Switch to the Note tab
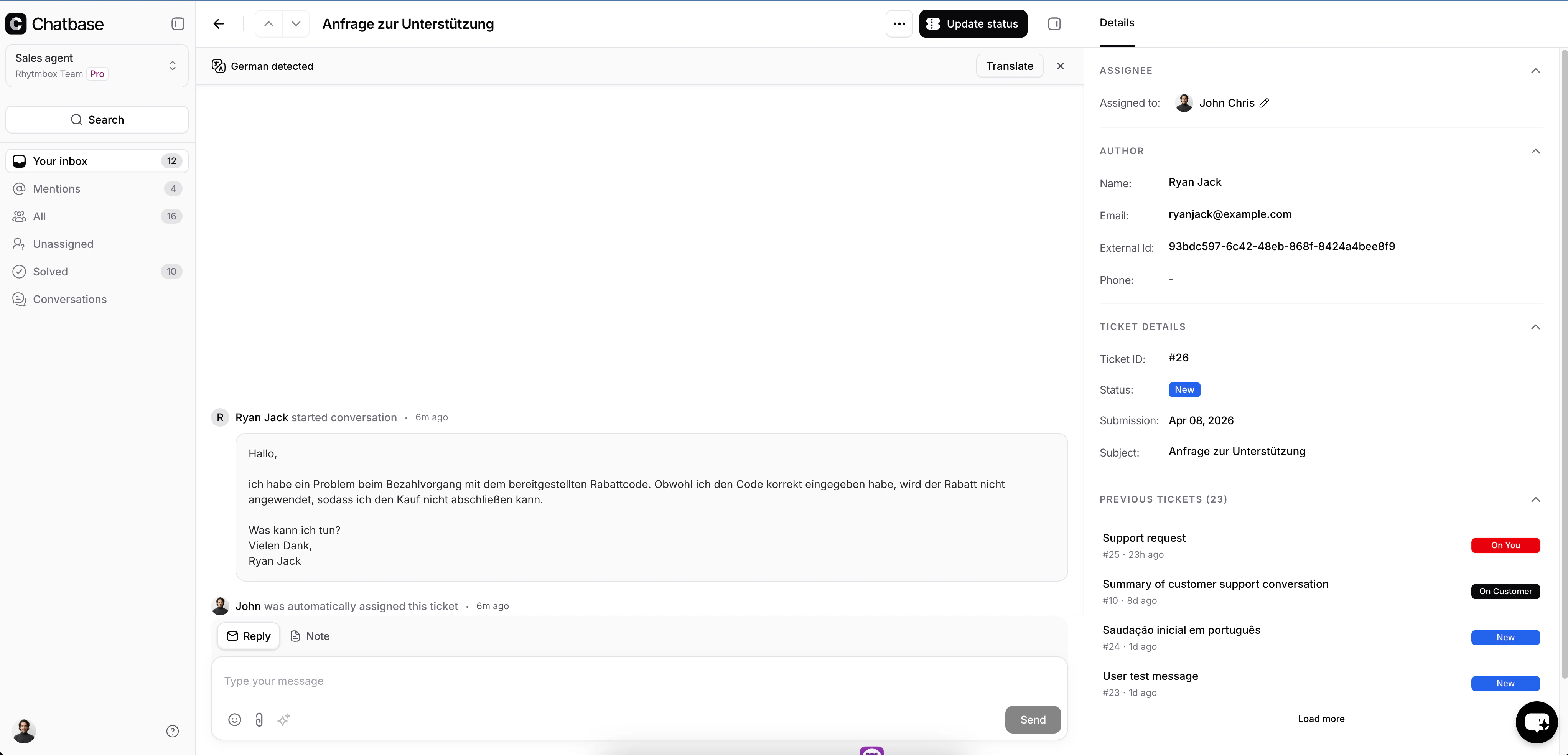The height and width of the screenshot is (755, 1568). 310,636
